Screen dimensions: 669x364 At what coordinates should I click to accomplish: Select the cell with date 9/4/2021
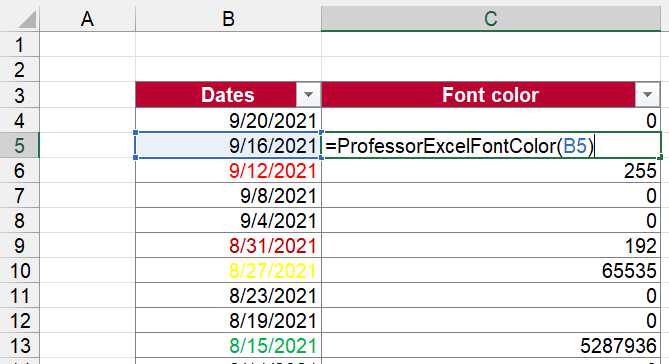[228, 221]
